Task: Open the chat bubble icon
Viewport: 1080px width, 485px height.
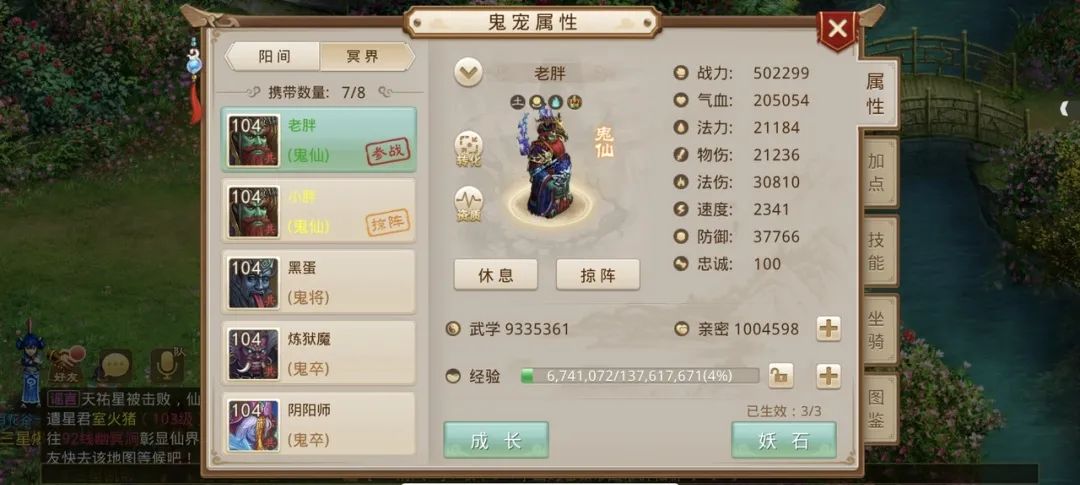Action: tap(116, 366)
